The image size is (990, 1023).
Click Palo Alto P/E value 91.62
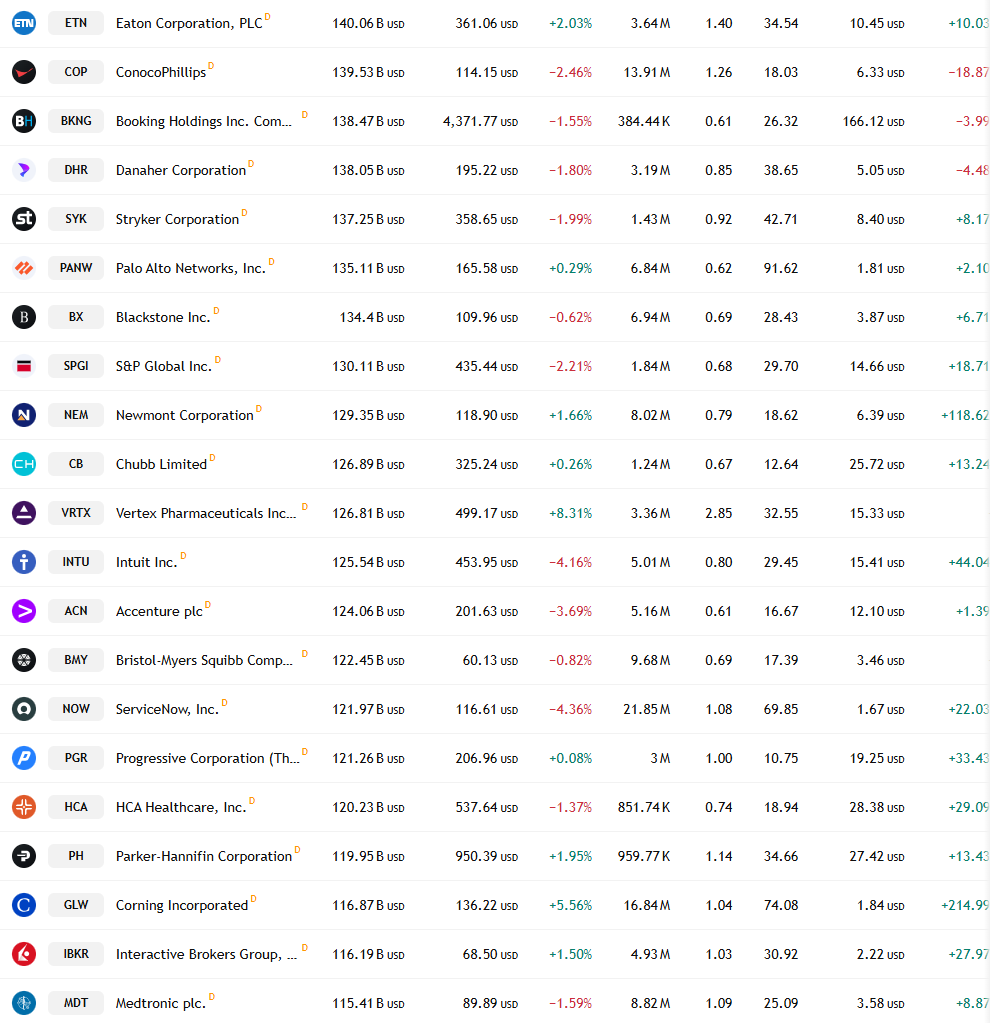click(781, 268)
